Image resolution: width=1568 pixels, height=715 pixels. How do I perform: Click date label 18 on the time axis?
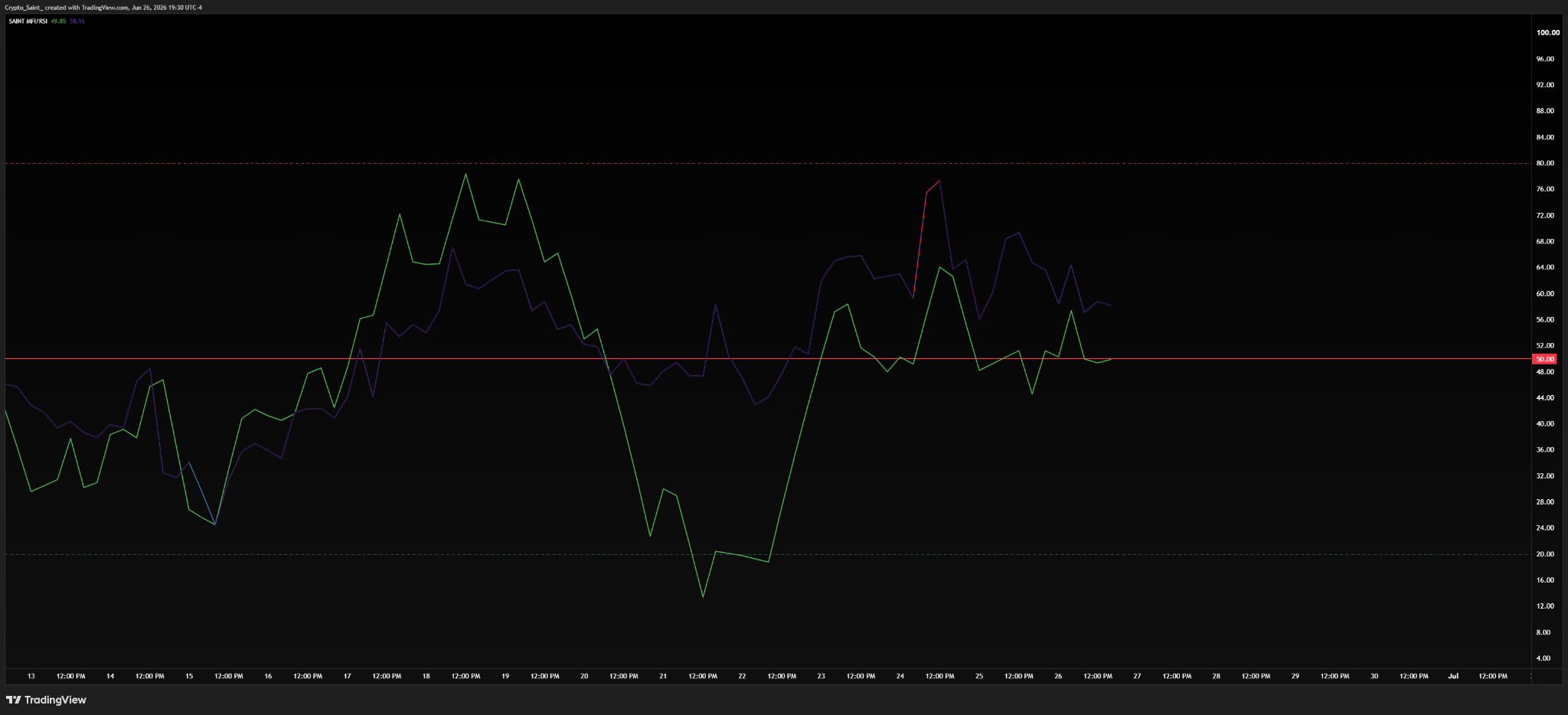coord(426,677)
